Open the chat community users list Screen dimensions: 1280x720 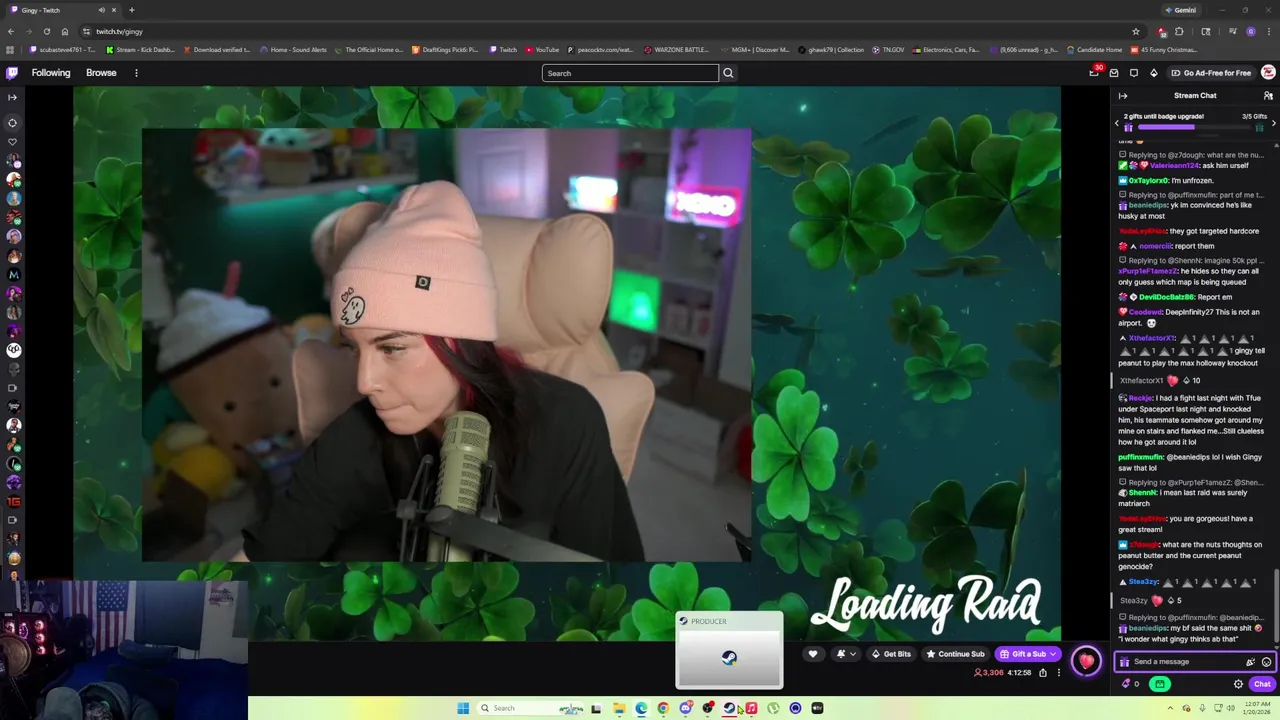tap(1268, 96)
